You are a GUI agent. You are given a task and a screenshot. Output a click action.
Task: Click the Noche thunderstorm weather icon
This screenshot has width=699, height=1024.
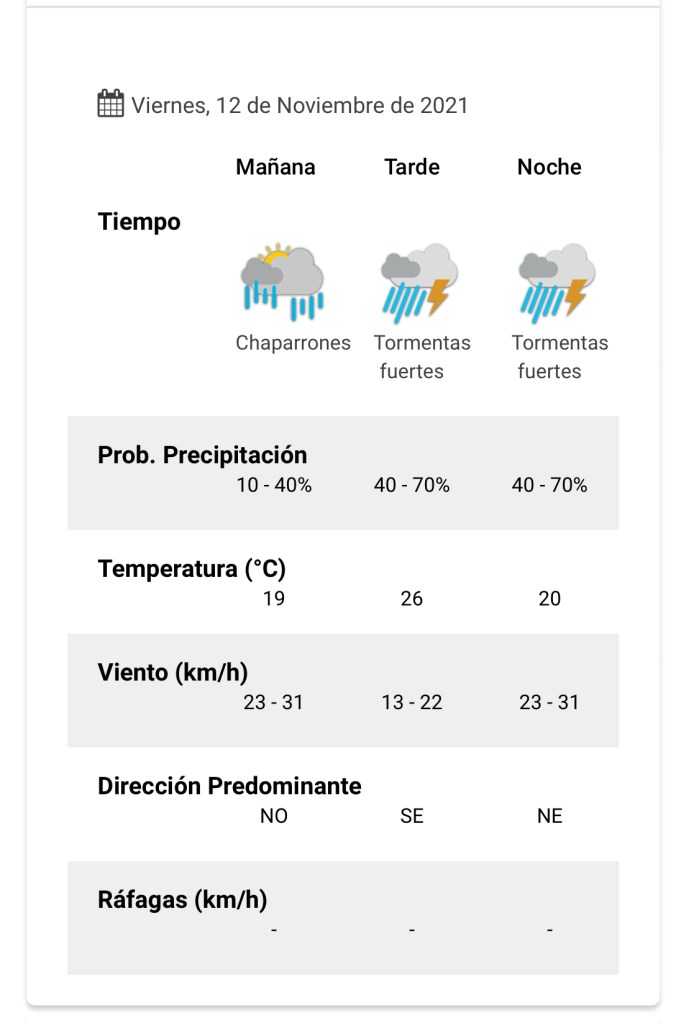click(556, 282)
